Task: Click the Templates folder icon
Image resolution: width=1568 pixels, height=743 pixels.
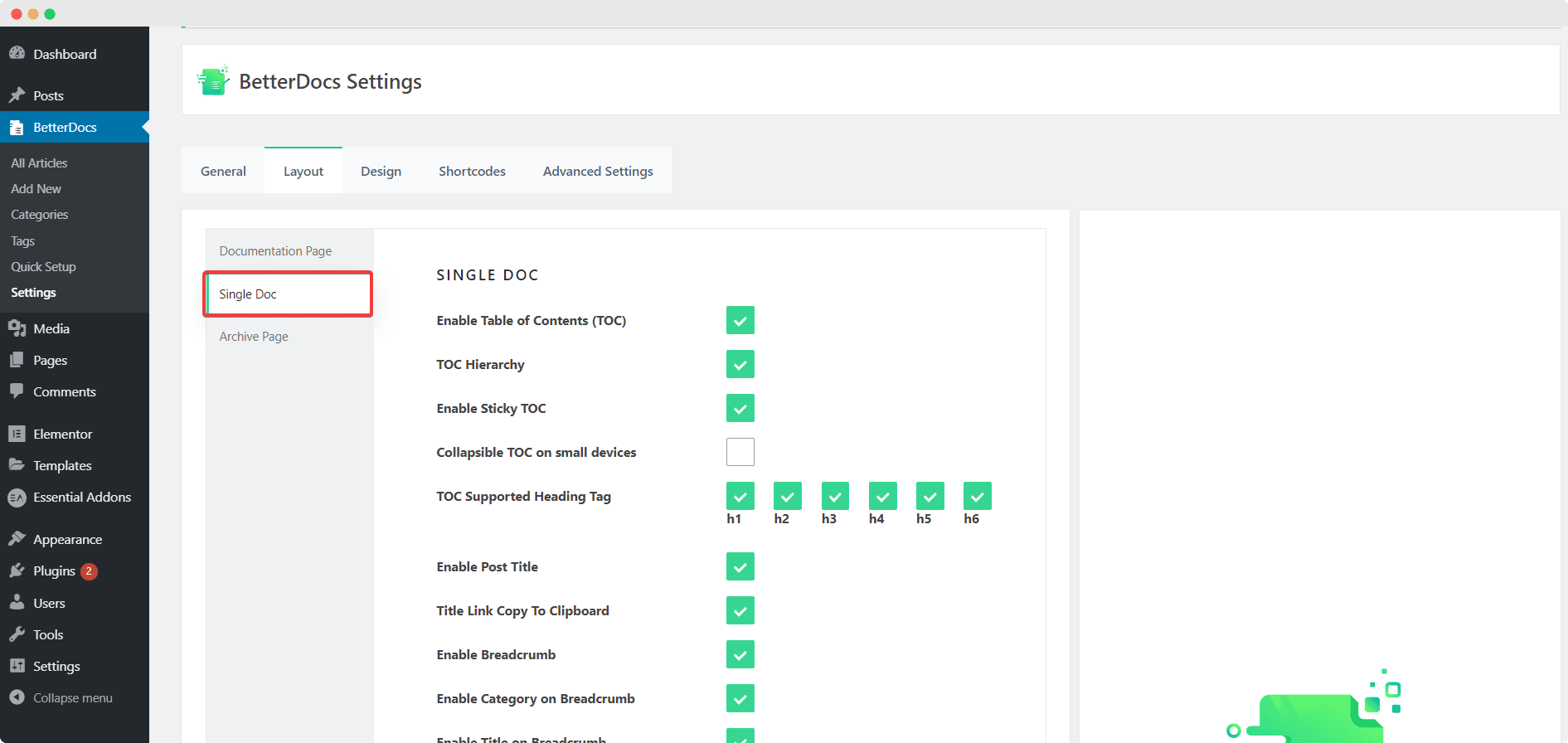Action: (x=17, y=465)
